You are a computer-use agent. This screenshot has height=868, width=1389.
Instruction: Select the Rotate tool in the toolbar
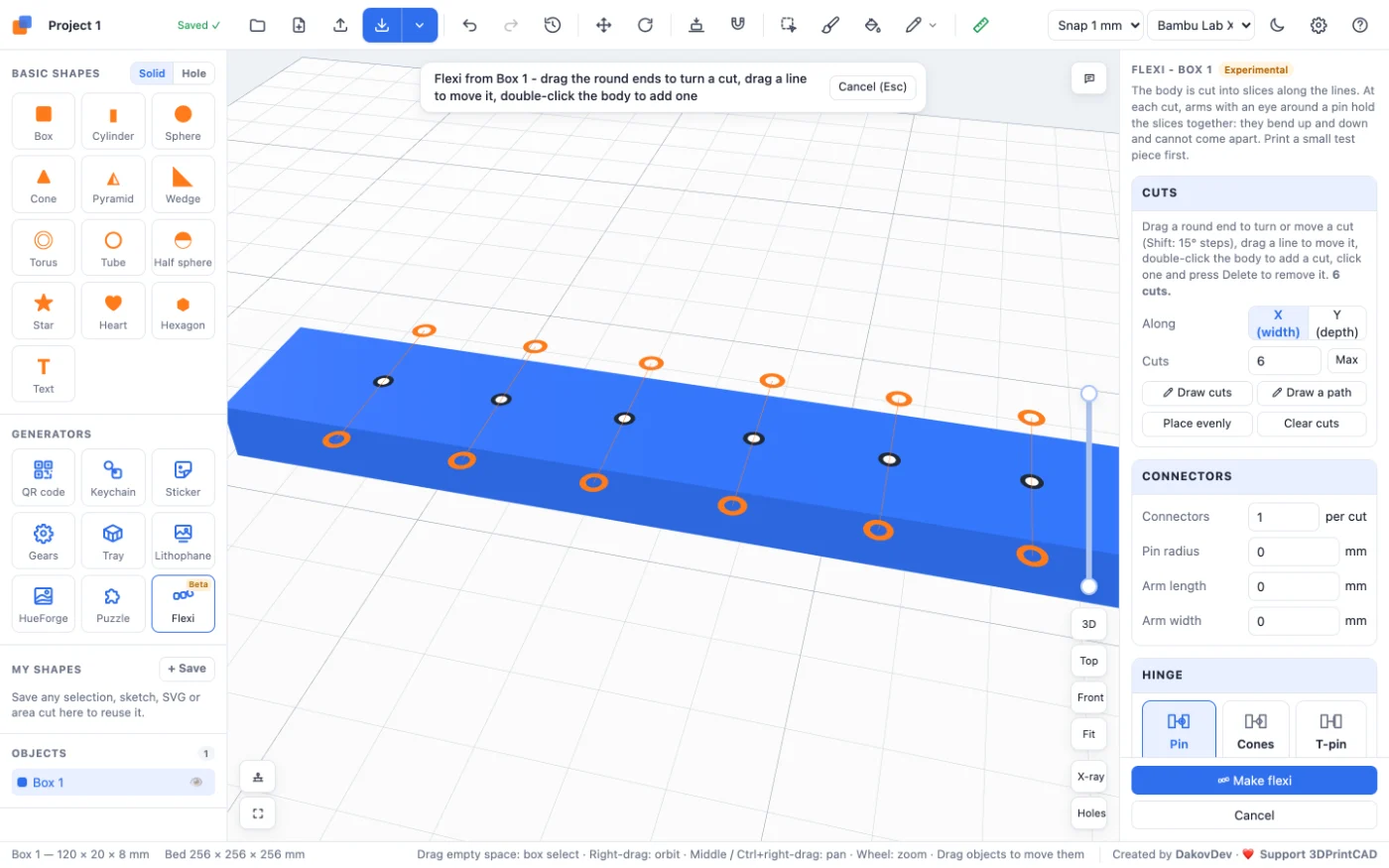(645, 26)
